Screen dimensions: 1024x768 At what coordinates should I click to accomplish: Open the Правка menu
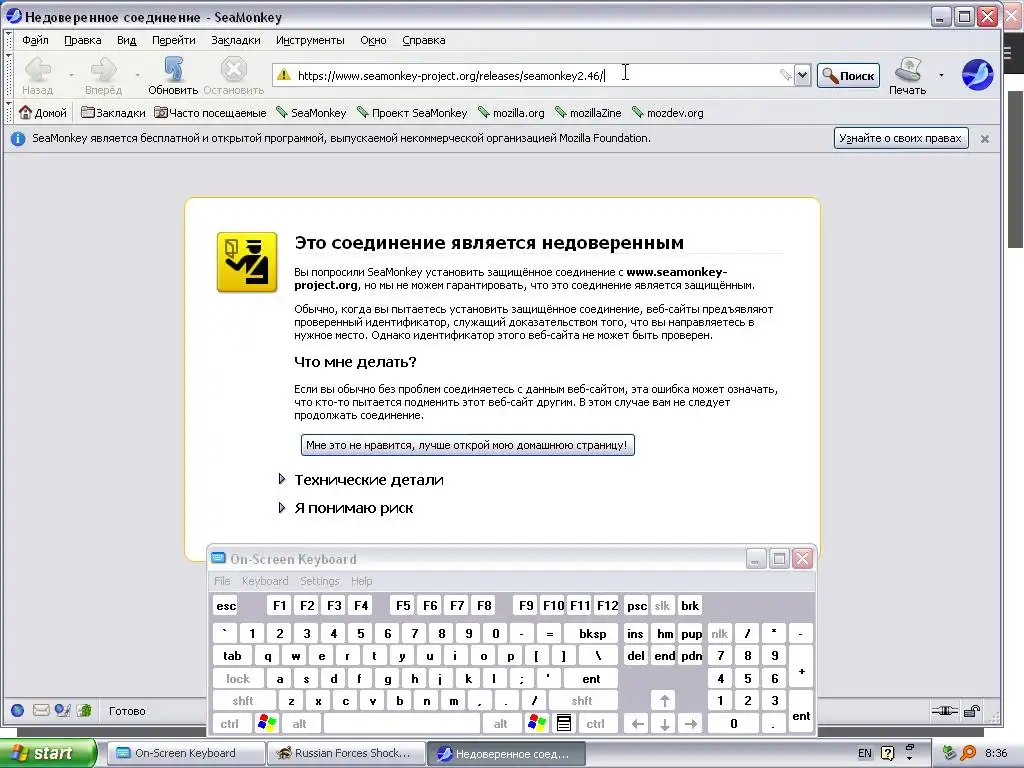pyautogui.click(x=82, y=40)
